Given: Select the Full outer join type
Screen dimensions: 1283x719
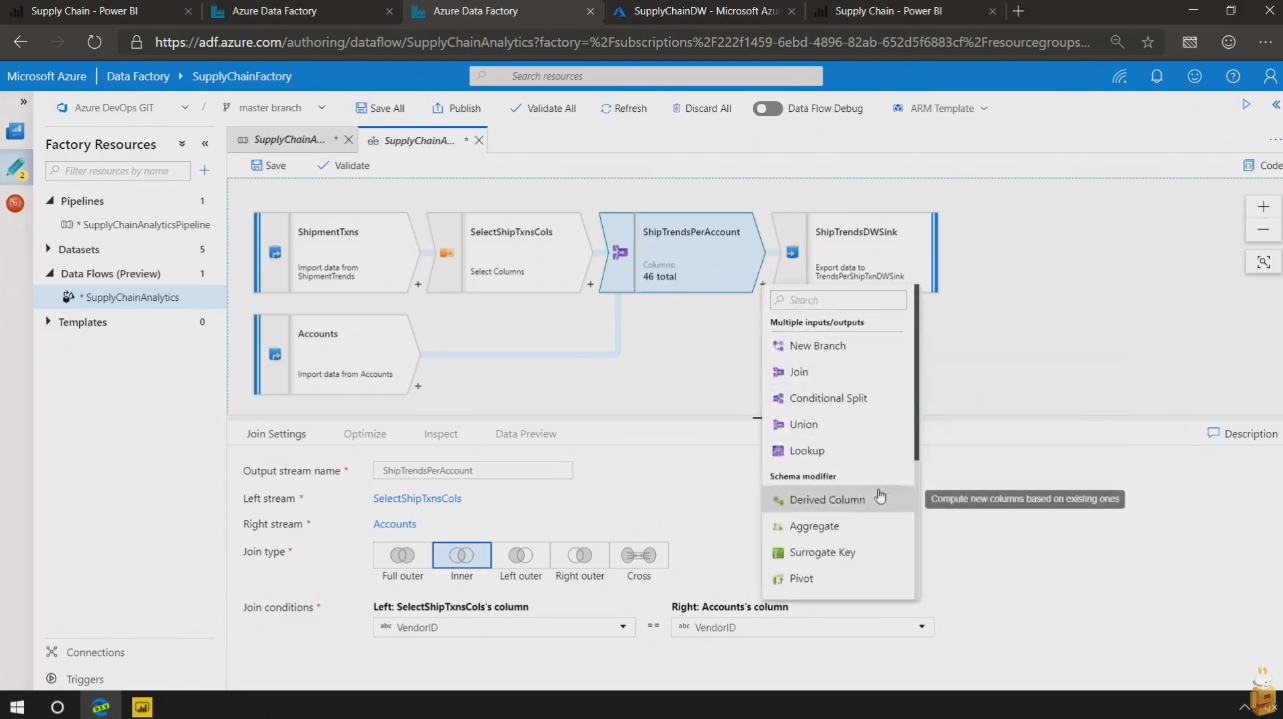Looking at the screenshot, I should (402, 555).
